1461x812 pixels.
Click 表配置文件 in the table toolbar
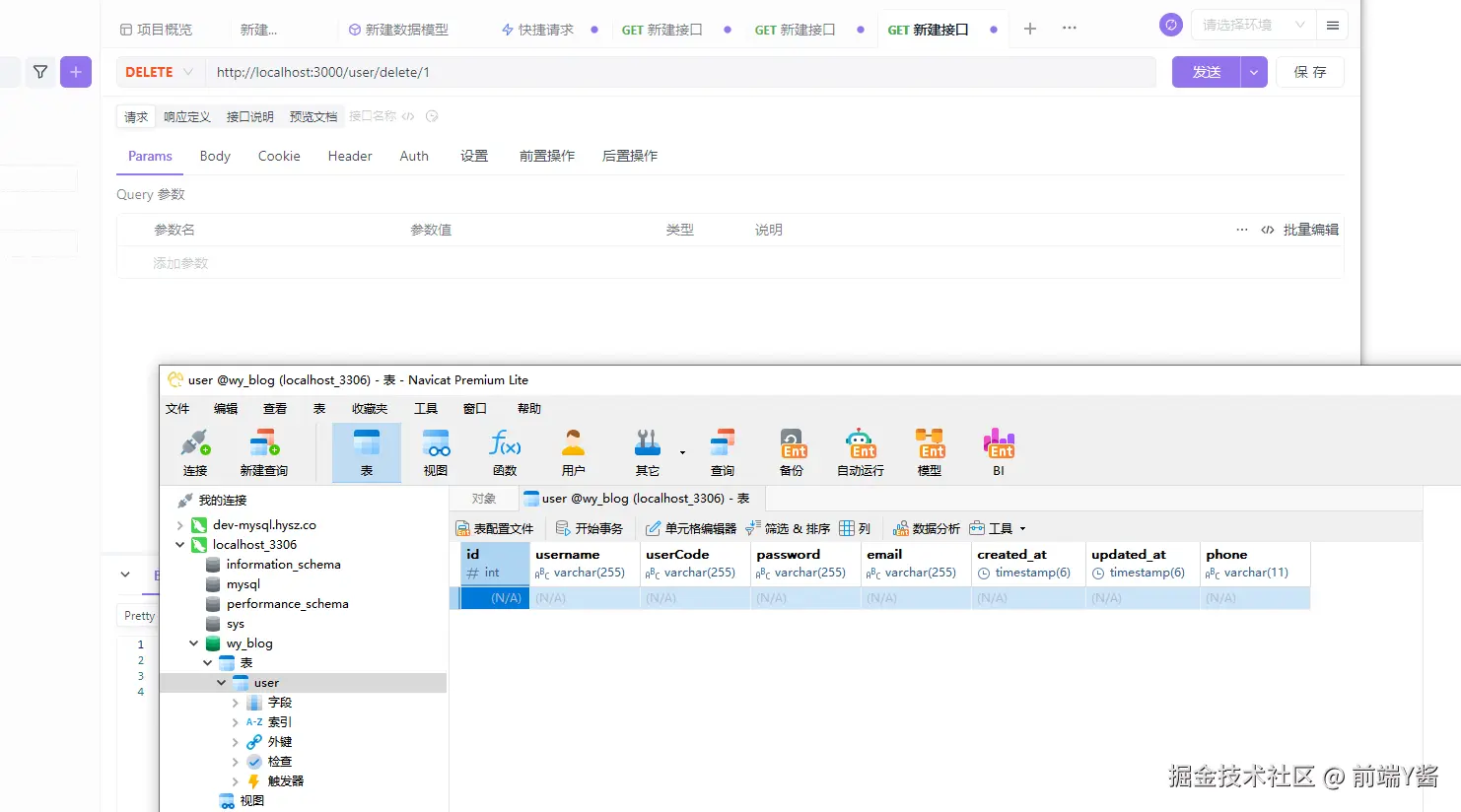click(x=495, y=528)
